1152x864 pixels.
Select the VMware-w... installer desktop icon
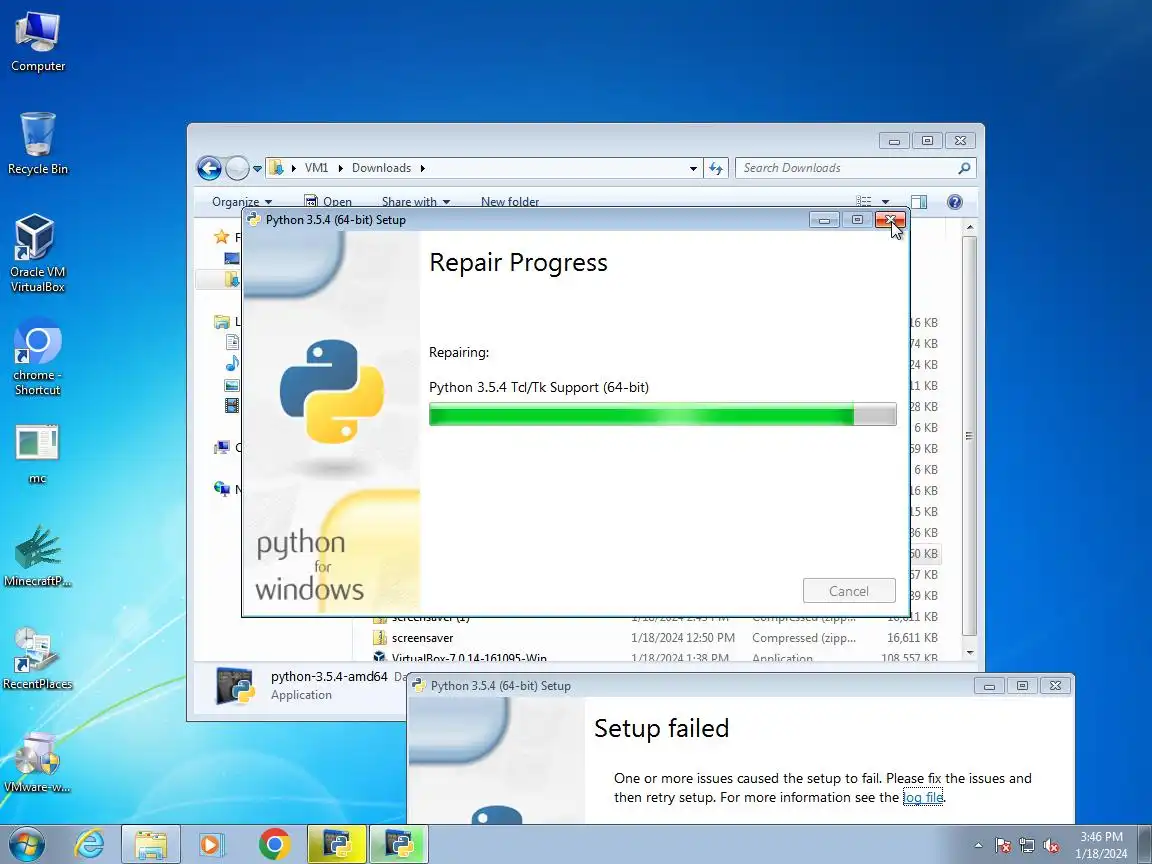[x=37, y=762]
